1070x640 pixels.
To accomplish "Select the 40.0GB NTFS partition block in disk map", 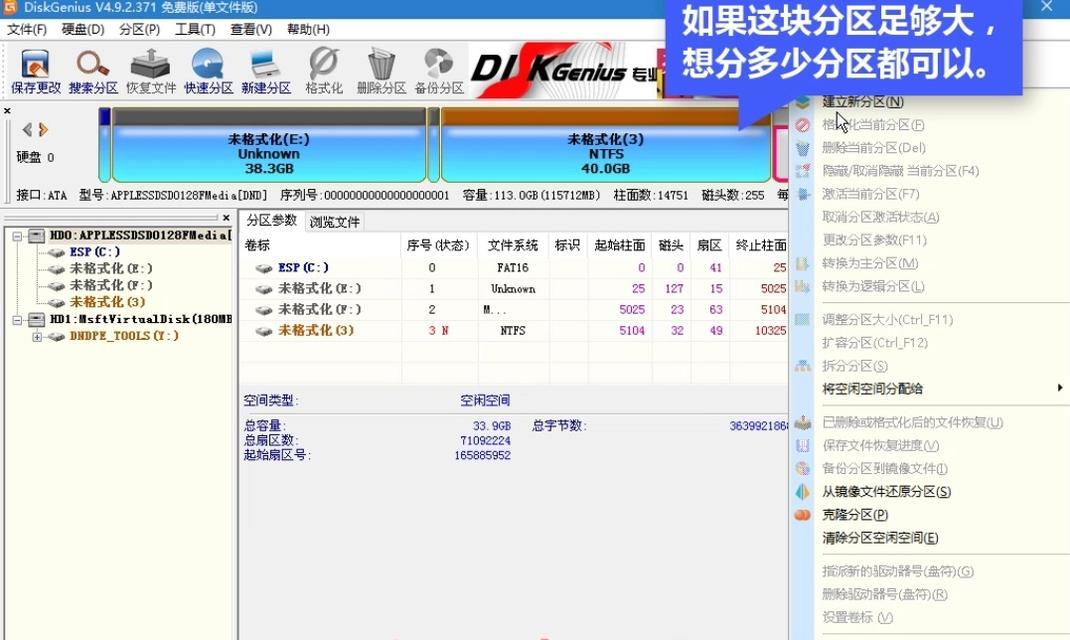I will coord(606,145).
